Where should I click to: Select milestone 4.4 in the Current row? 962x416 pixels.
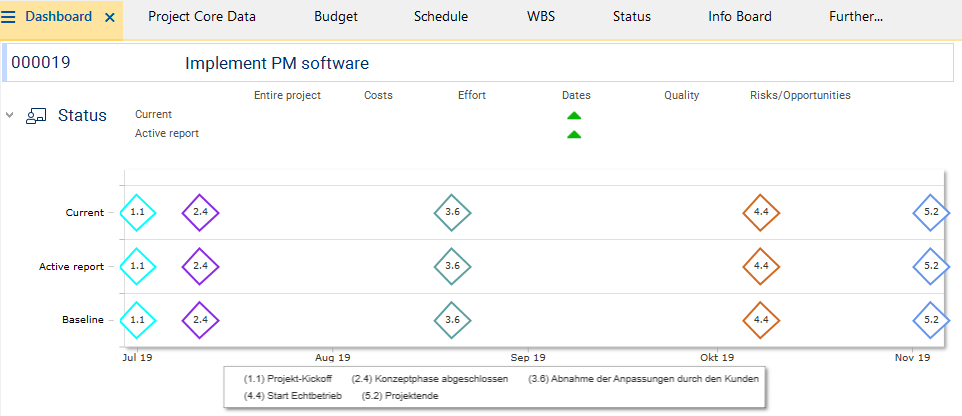click(x=761, y=212)
